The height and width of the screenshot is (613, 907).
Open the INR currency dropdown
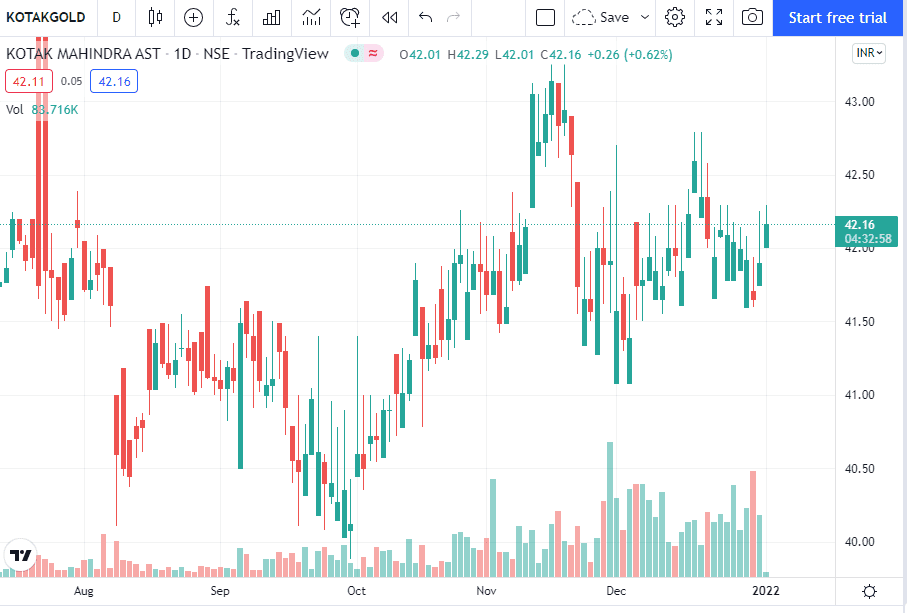[869, 53]
